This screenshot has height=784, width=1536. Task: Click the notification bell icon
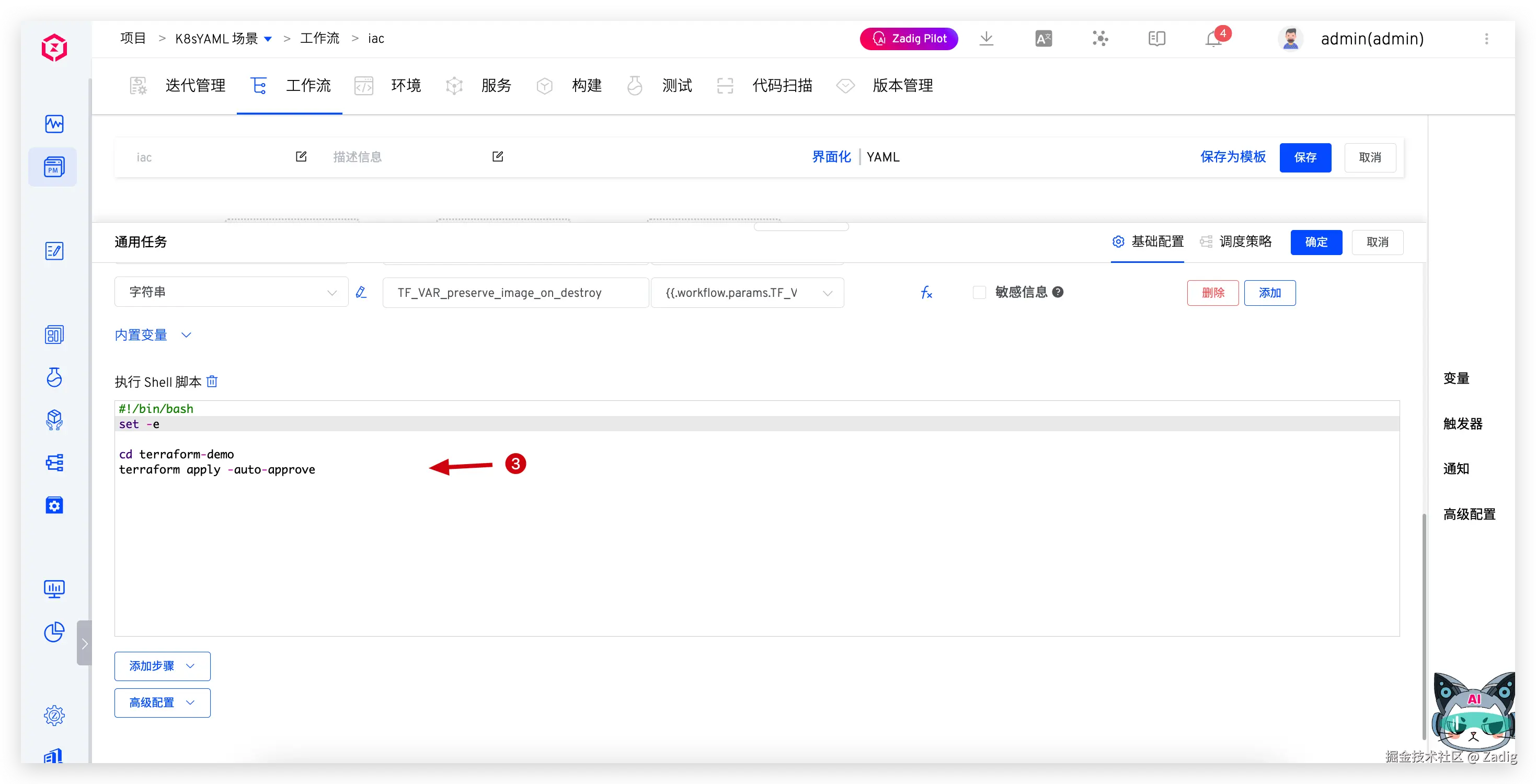(1213, 39)
